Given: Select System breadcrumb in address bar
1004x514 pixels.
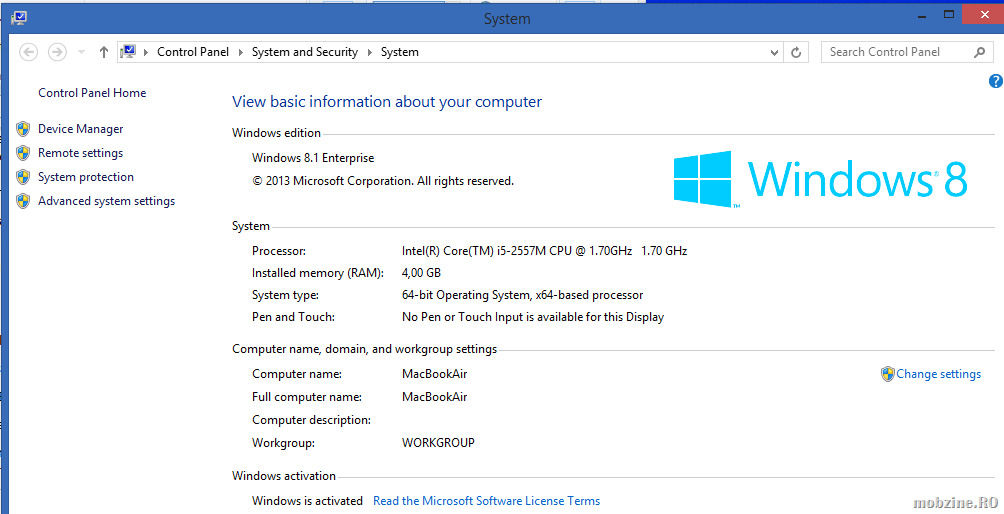Looking at the screenshot, I should click(x=400, y=52).
